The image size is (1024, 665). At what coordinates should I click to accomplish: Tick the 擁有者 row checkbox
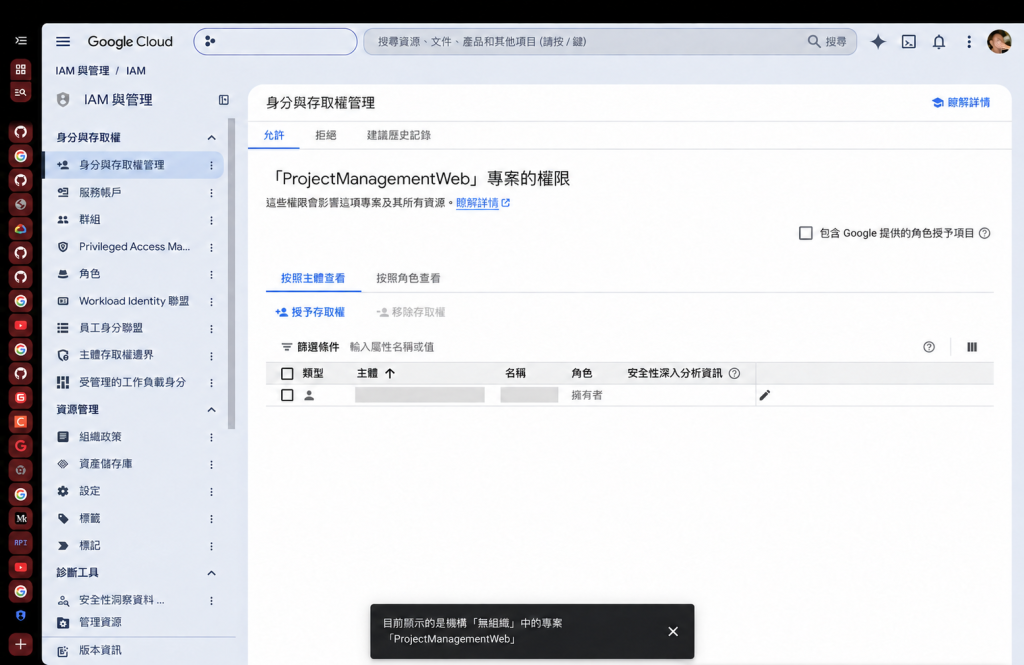[x=287, y=395]
